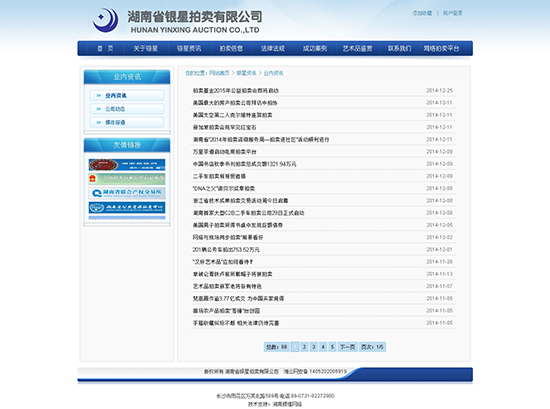This screenshot has height=409, width=550.
Task: Click the 用户登录 link at top right
Action: pyautogui.click(x=452, y=13)
